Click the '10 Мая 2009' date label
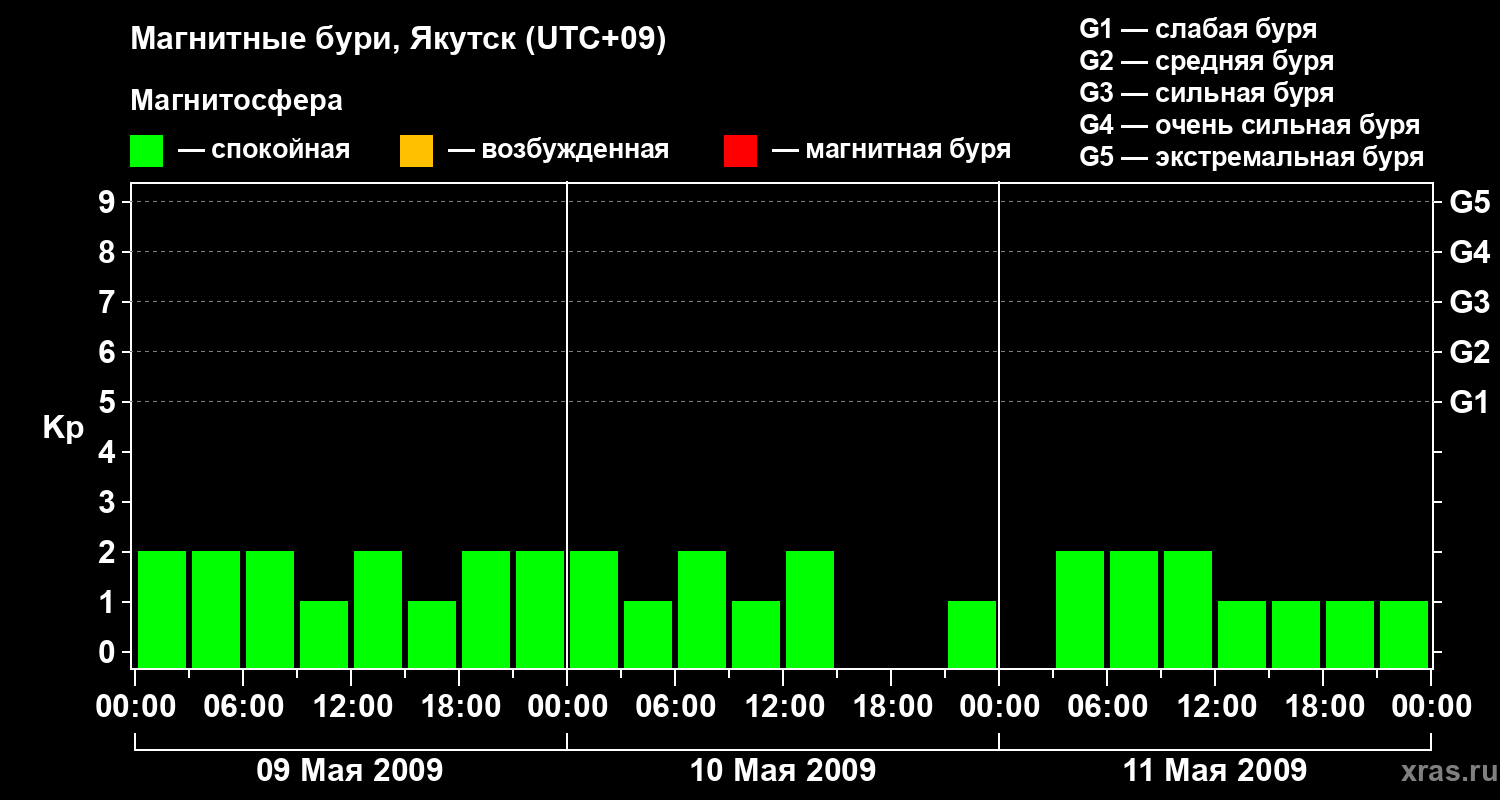 783,770
